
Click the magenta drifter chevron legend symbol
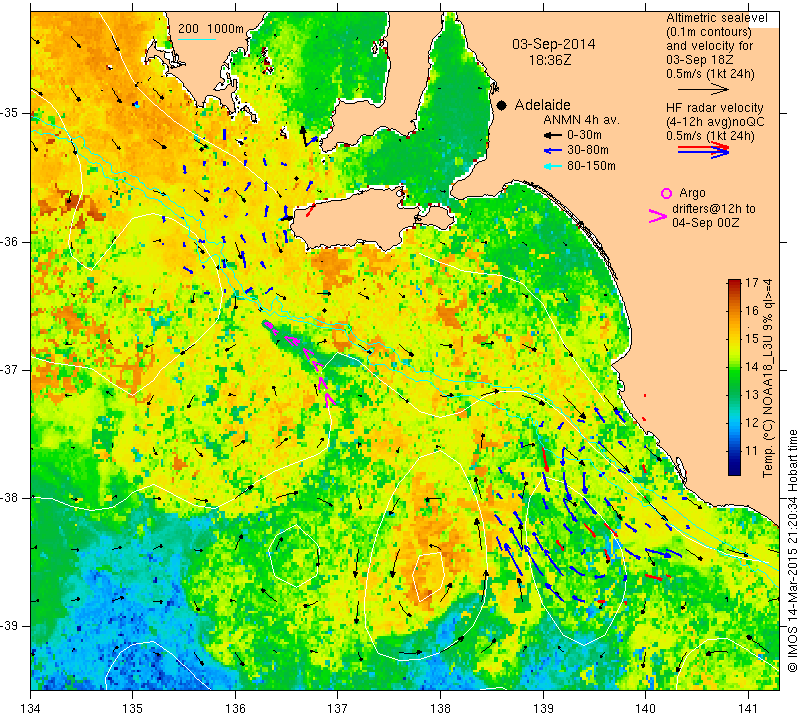tap(658, 216)
